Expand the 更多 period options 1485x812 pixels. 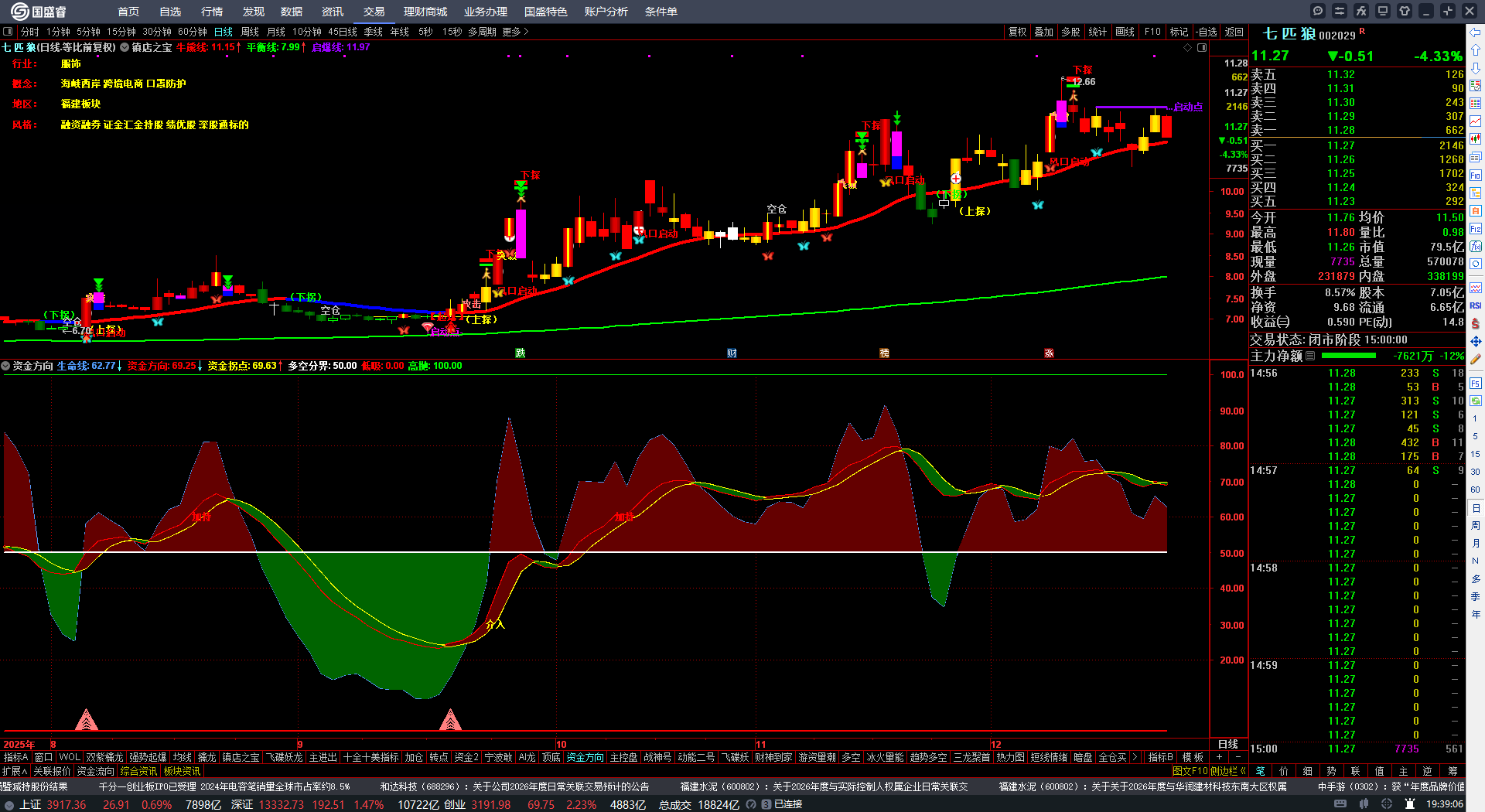coord(515,32)
